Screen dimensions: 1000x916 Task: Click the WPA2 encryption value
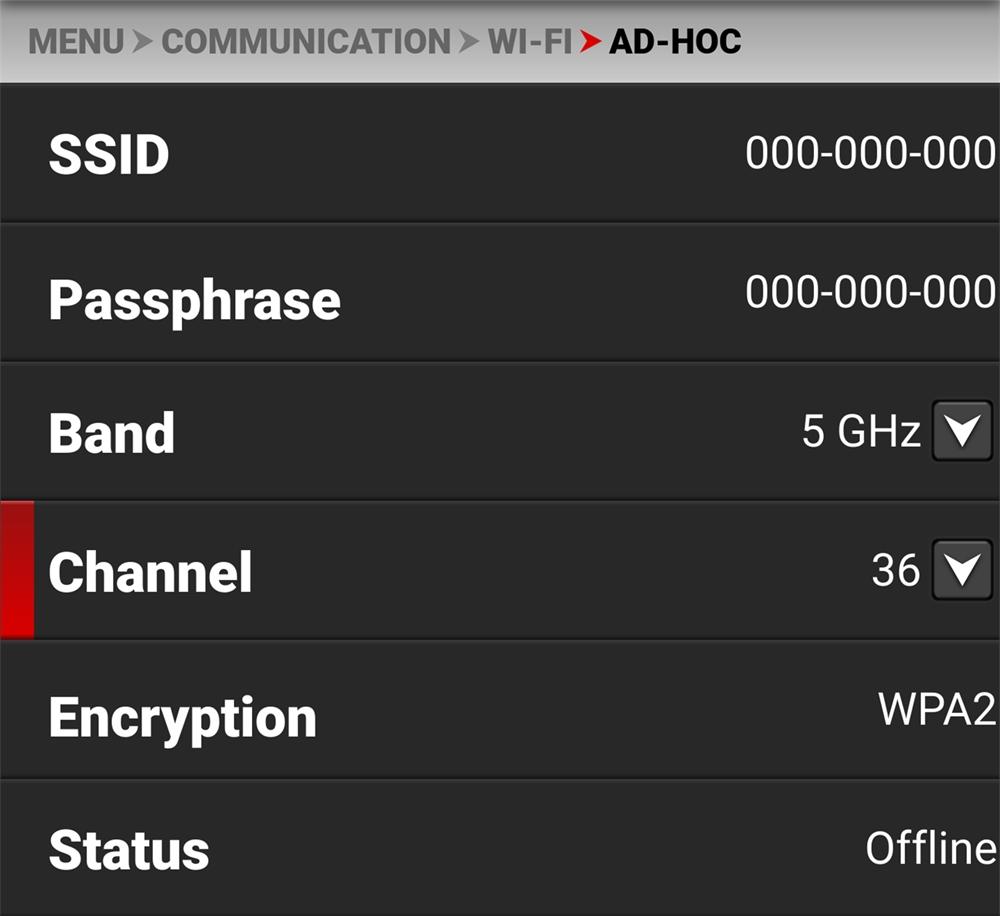click(x=936, y=709)
